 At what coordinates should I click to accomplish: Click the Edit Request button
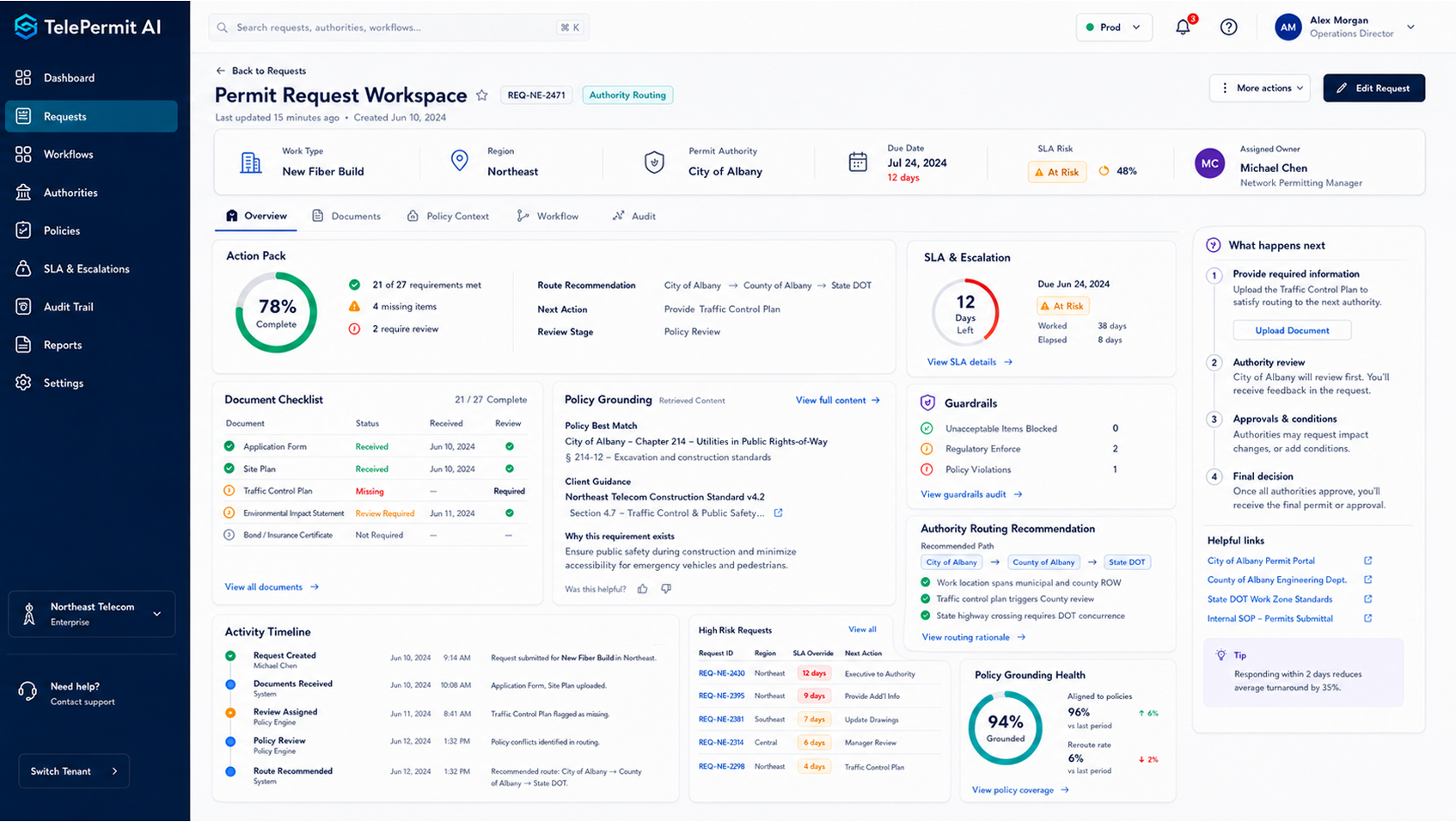pyautogui.click(x=1373, y=88)
